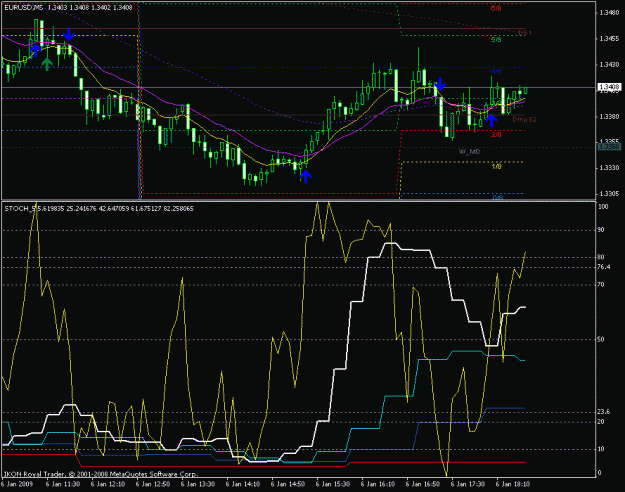Click the 70 stochastic scale value
This screenshot has width=625, height=492.
[601, 285]
